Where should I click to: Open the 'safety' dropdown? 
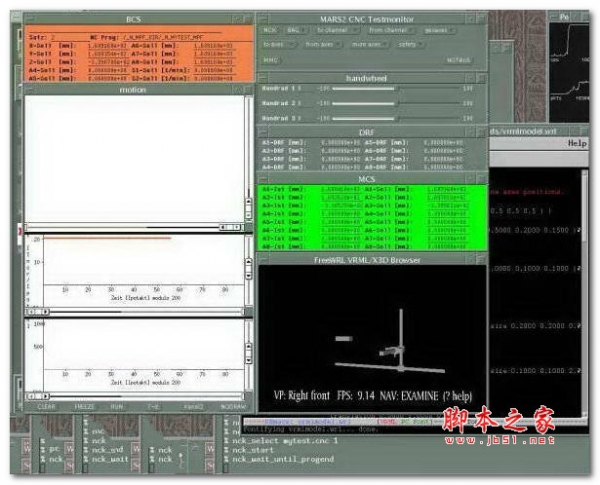[x=411, y=44]
